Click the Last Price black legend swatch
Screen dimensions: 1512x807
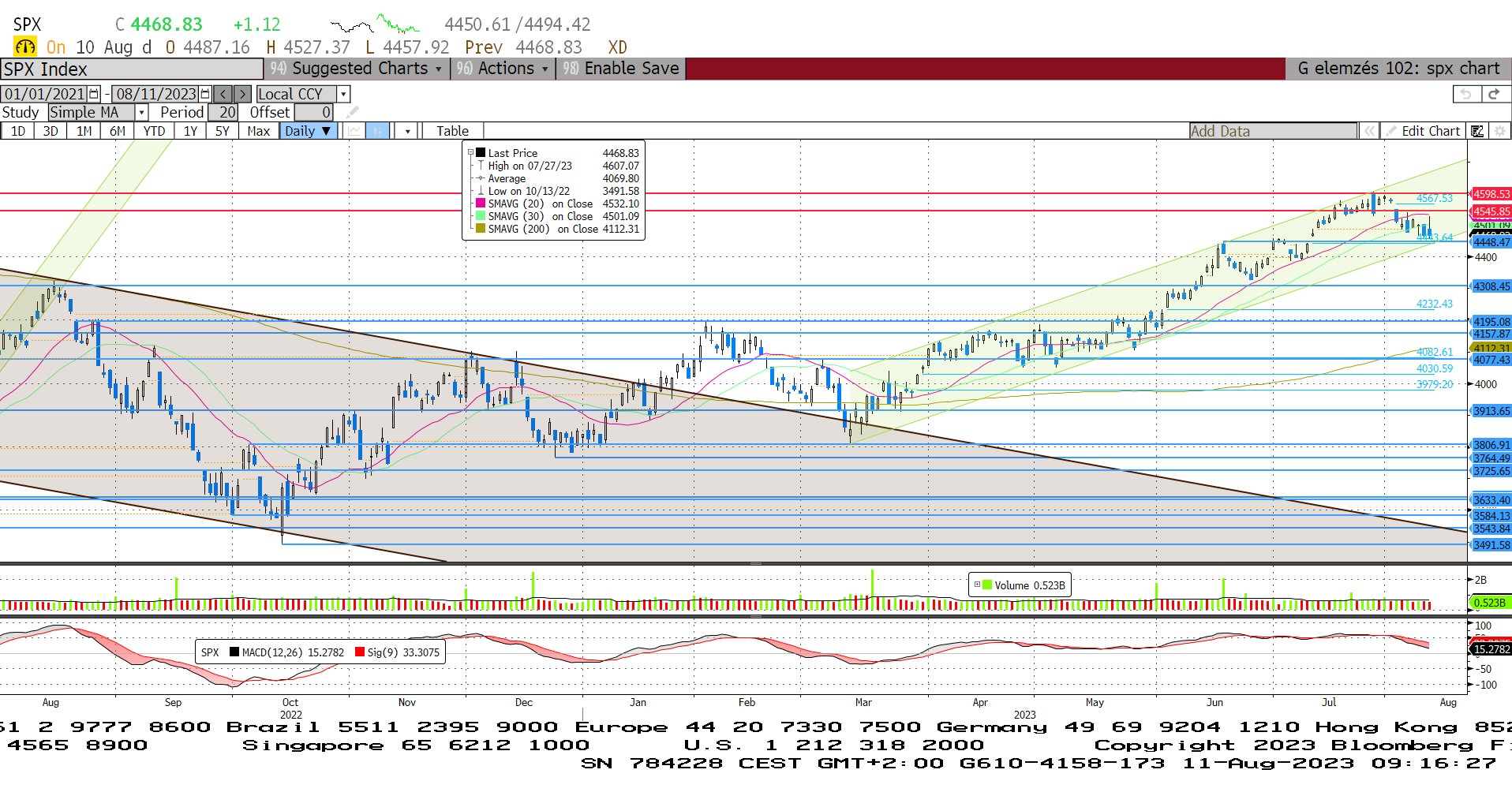pos(481,153)
